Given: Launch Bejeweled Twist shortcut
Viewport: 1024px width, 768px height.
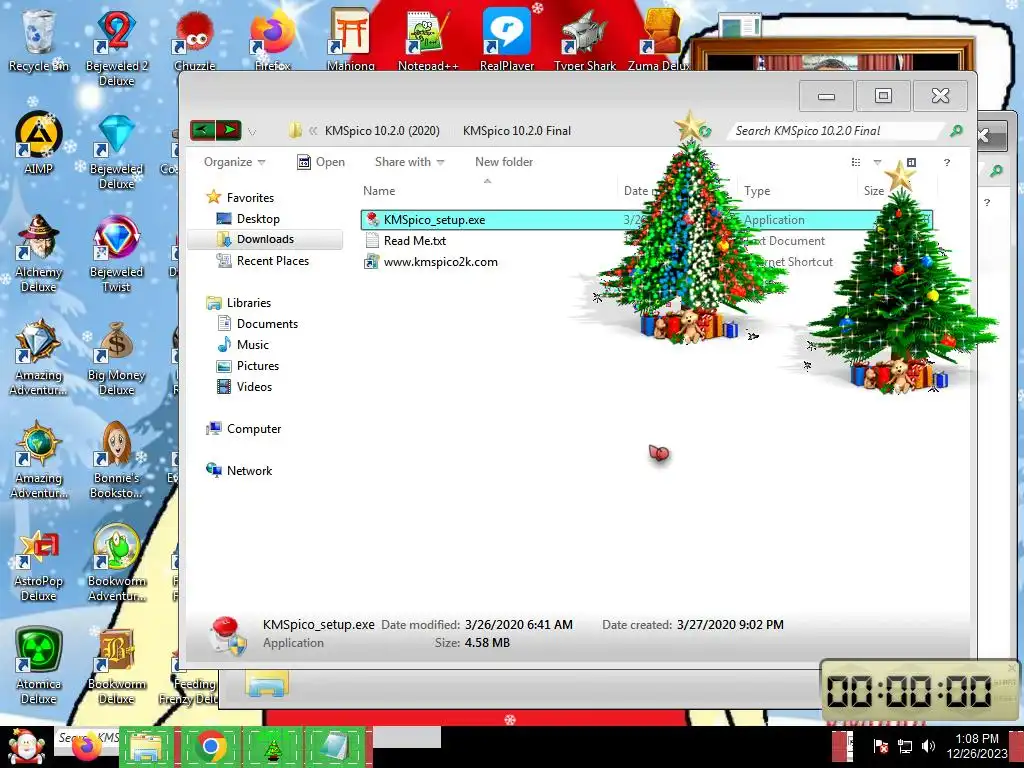Looking at the screenshot, I should click(116, 253).
